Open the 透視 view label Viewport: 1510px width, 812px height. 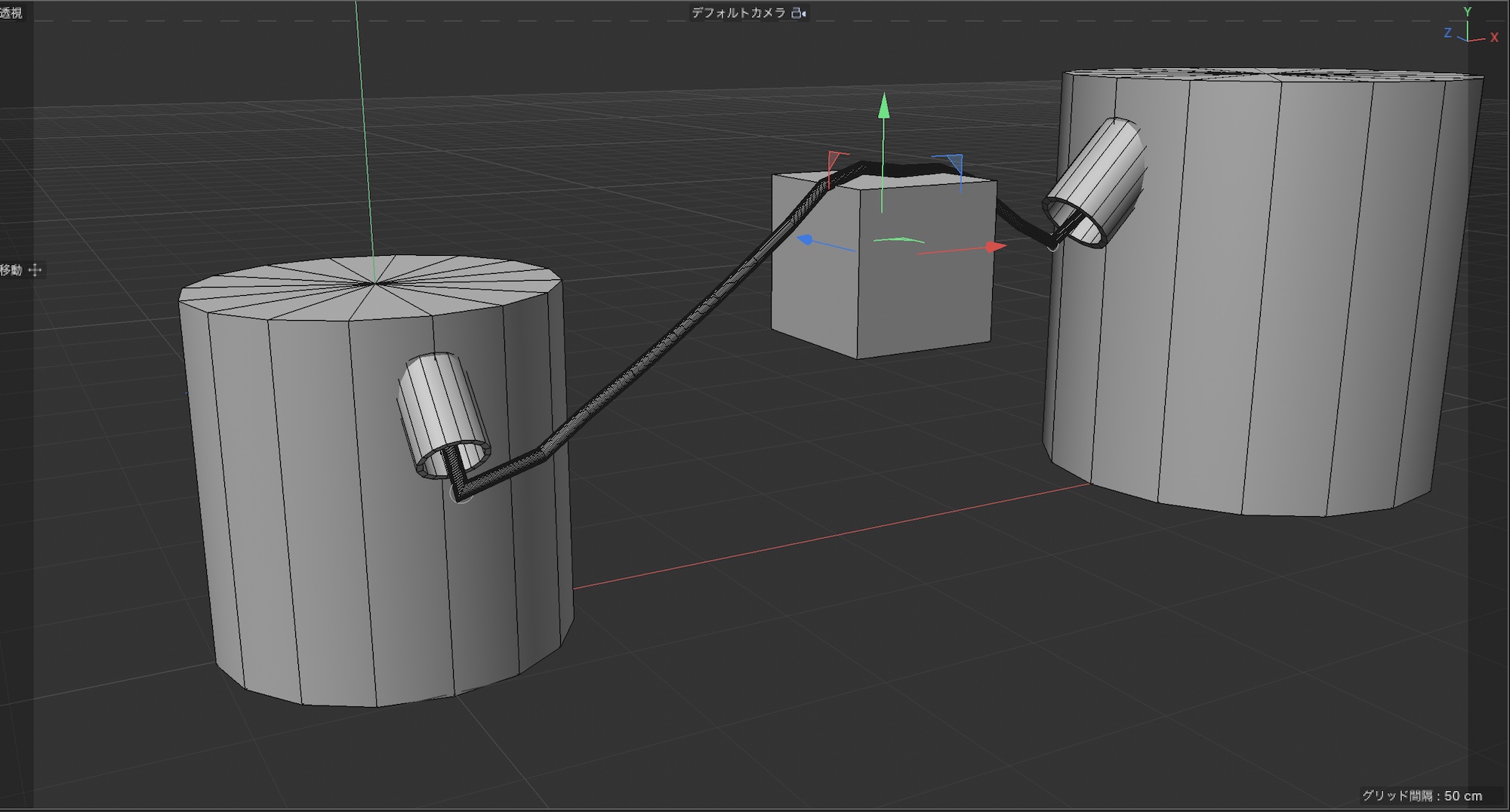click(x=11, y=13)
